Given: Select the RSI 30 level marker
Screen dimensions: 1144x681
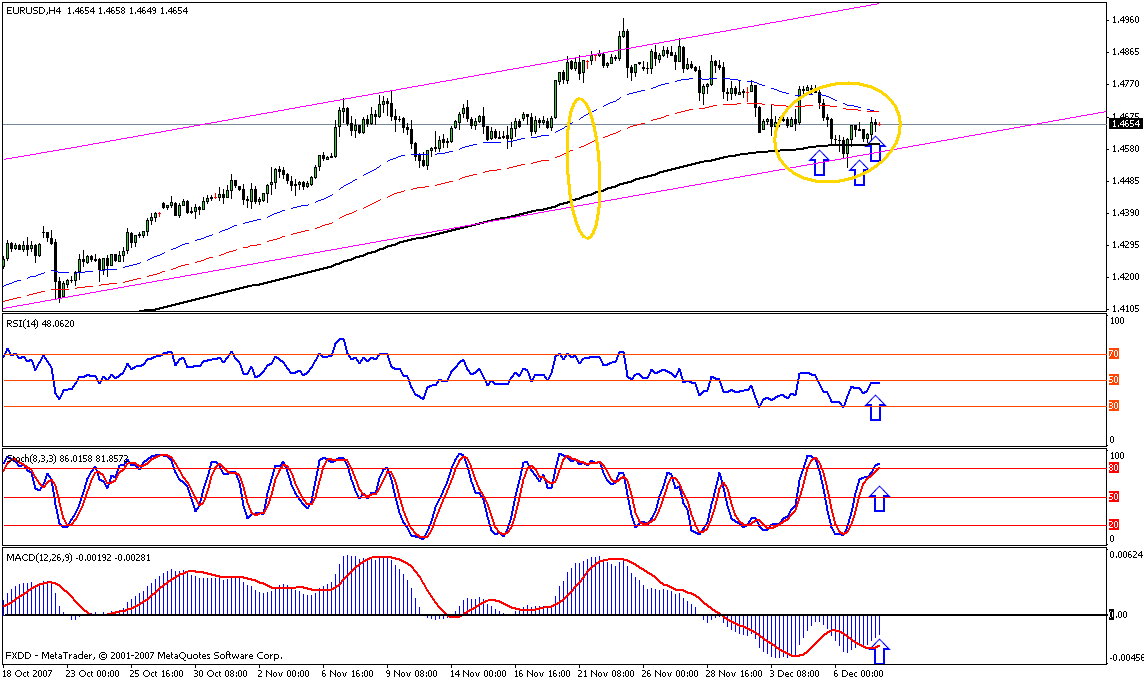Looking at the screenshot, I should [1113, 406].
